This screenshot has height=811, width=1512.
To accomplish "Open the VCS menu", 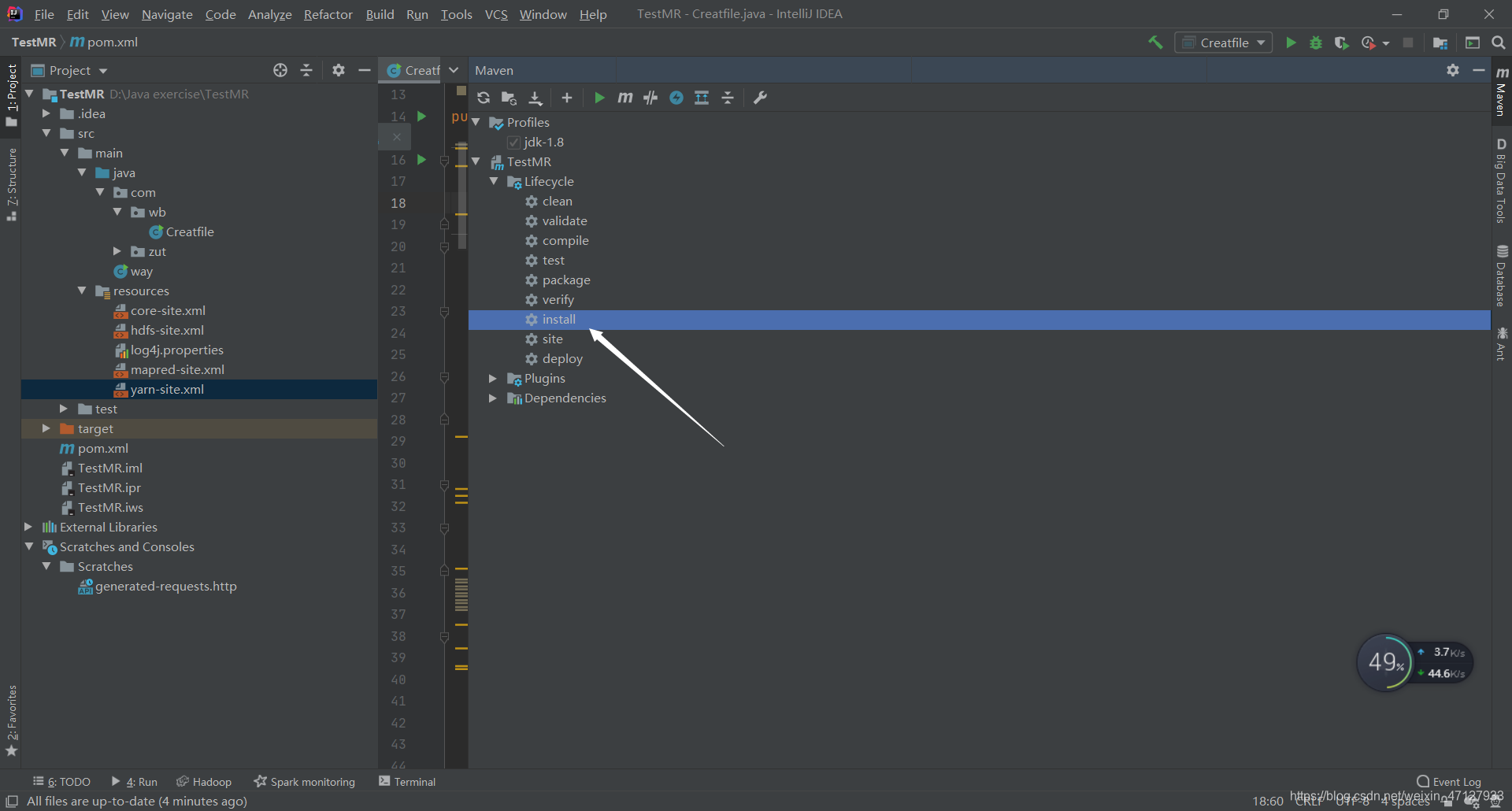I will (496, 14).
